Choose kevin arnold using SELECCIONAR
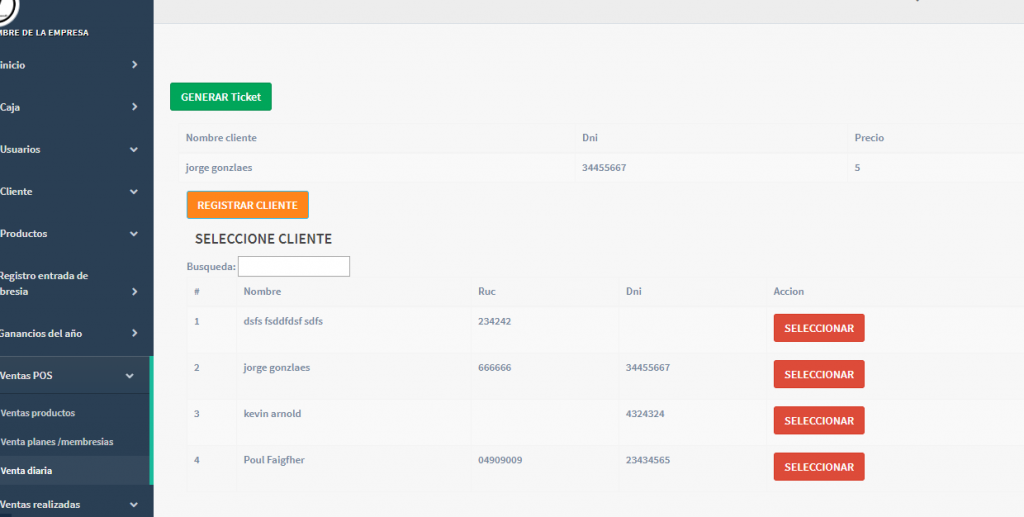The height and width of the screenshot is (517, 1024). (x=818, y=421)
